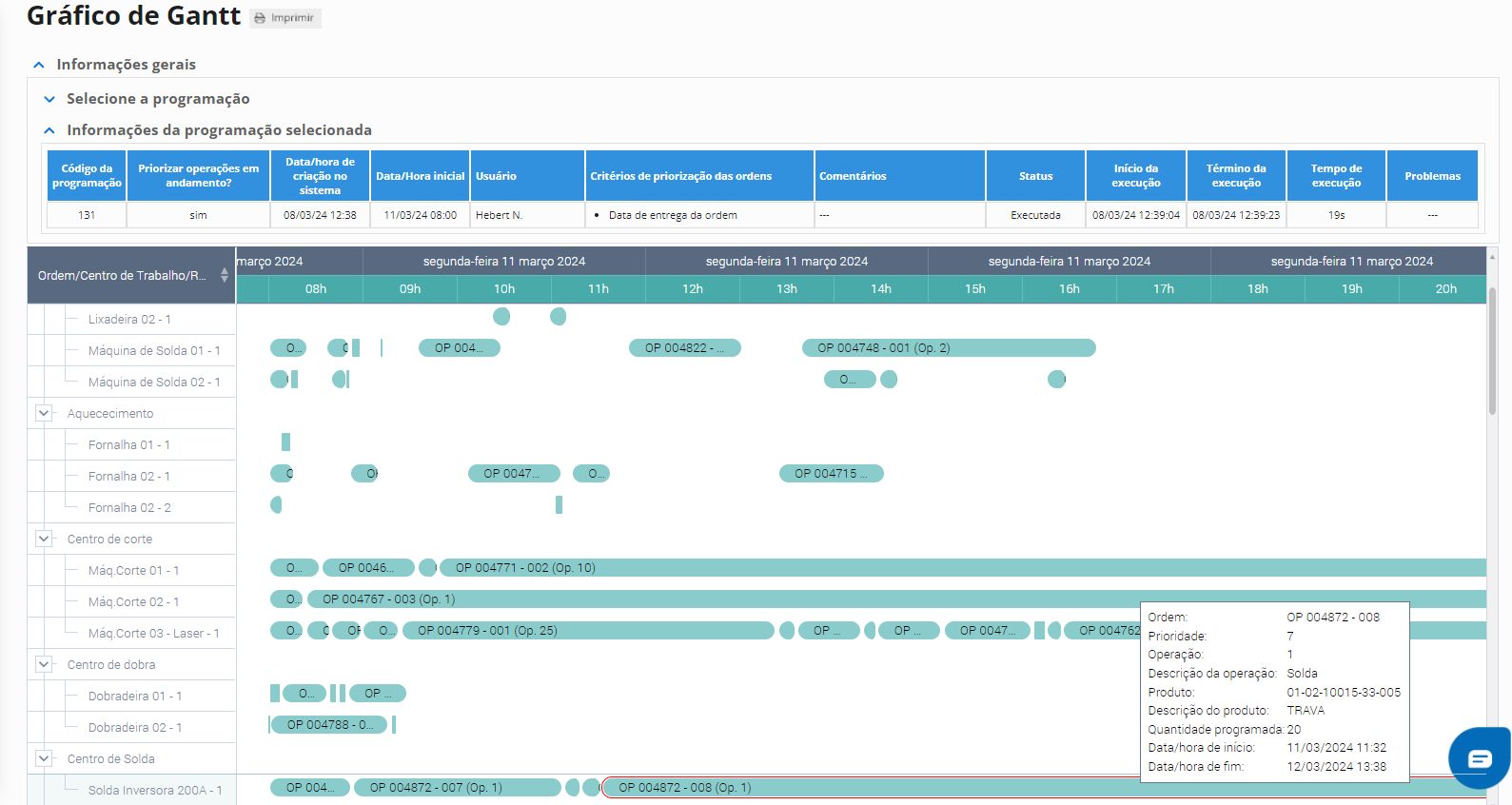Click the programação code cell 131
The image size is (1512, 805).
pos(87,215)
